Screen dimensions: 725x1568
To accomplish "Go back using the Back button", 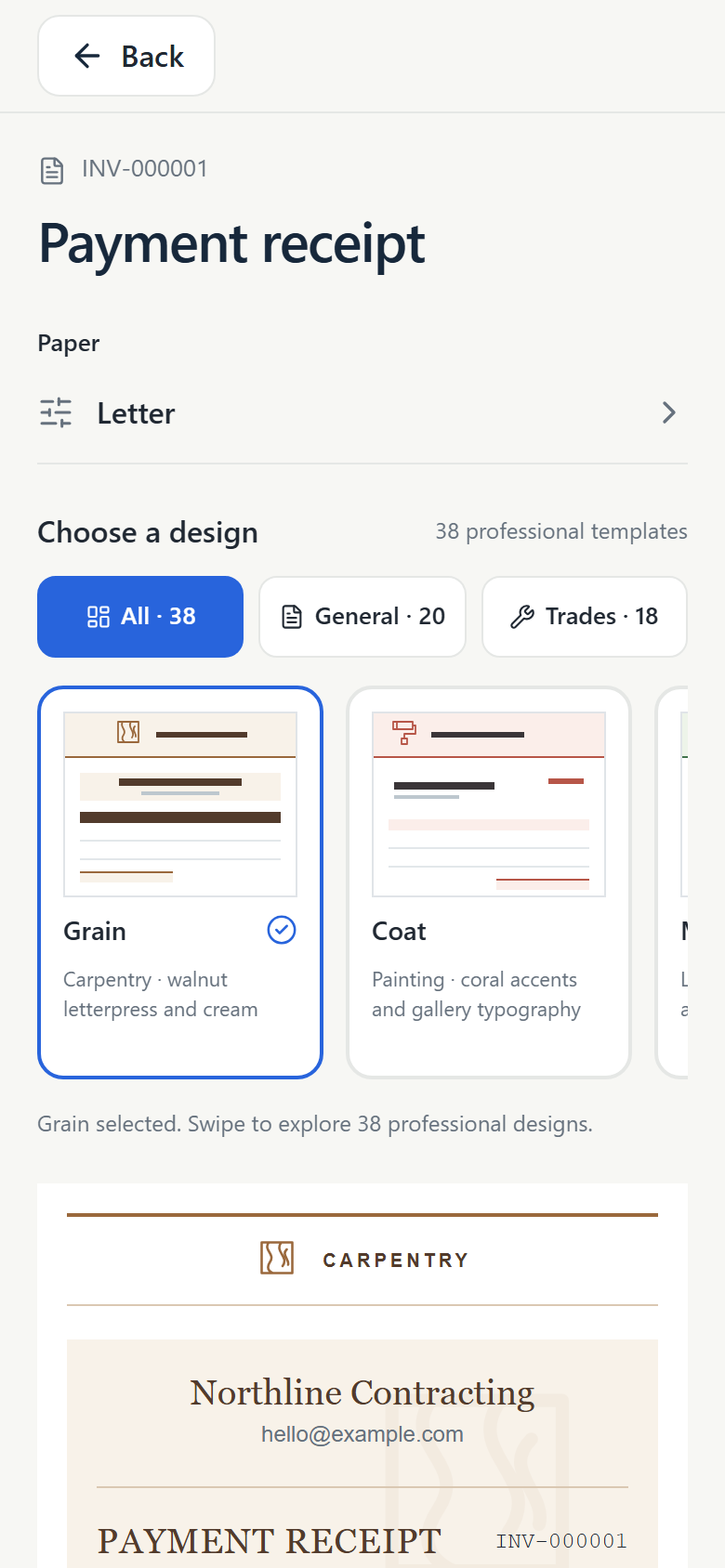I will click(126, 56).
